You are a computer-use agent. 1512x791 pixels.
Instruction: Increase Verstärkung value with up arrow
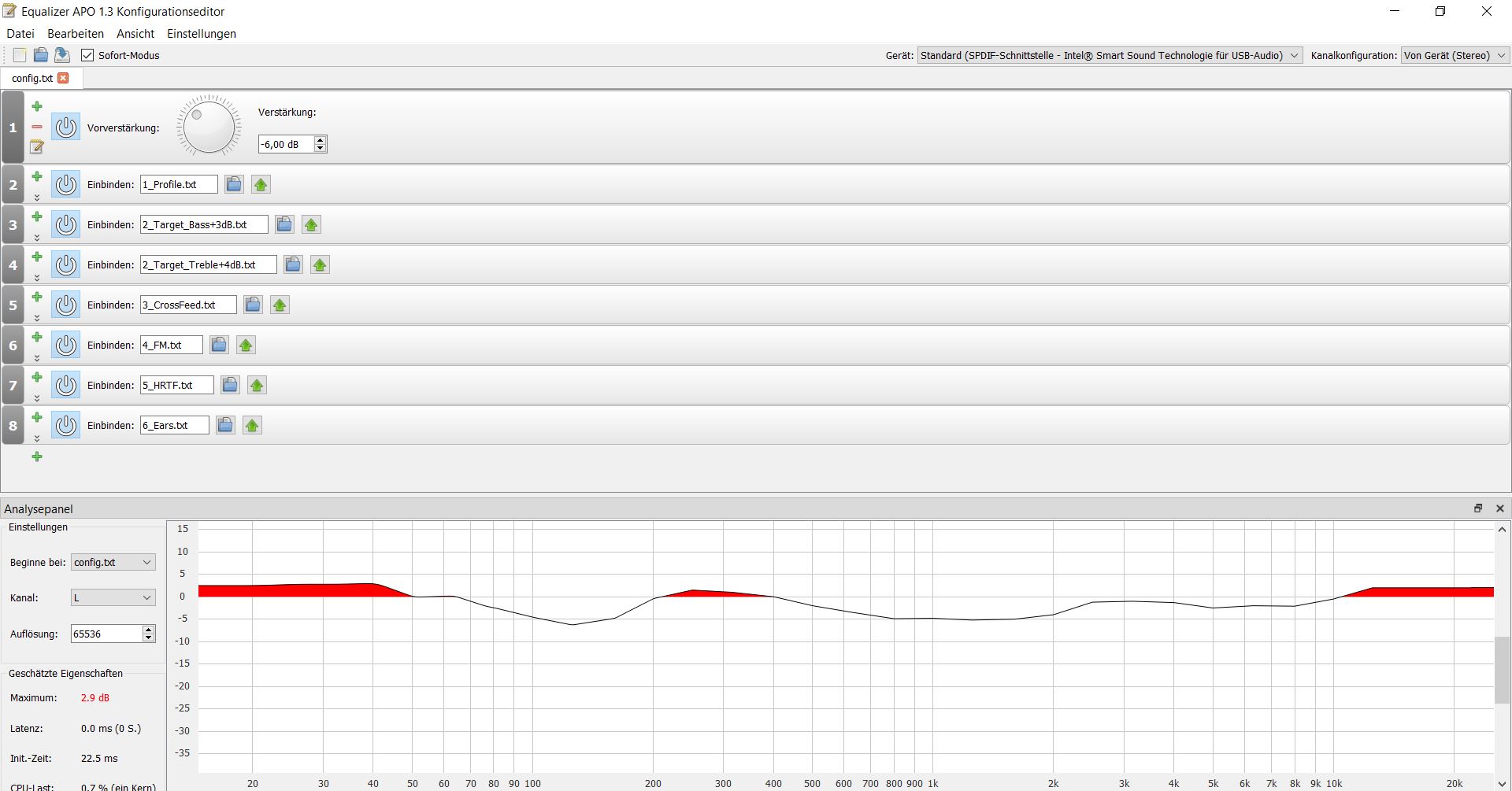click(320, 140)
